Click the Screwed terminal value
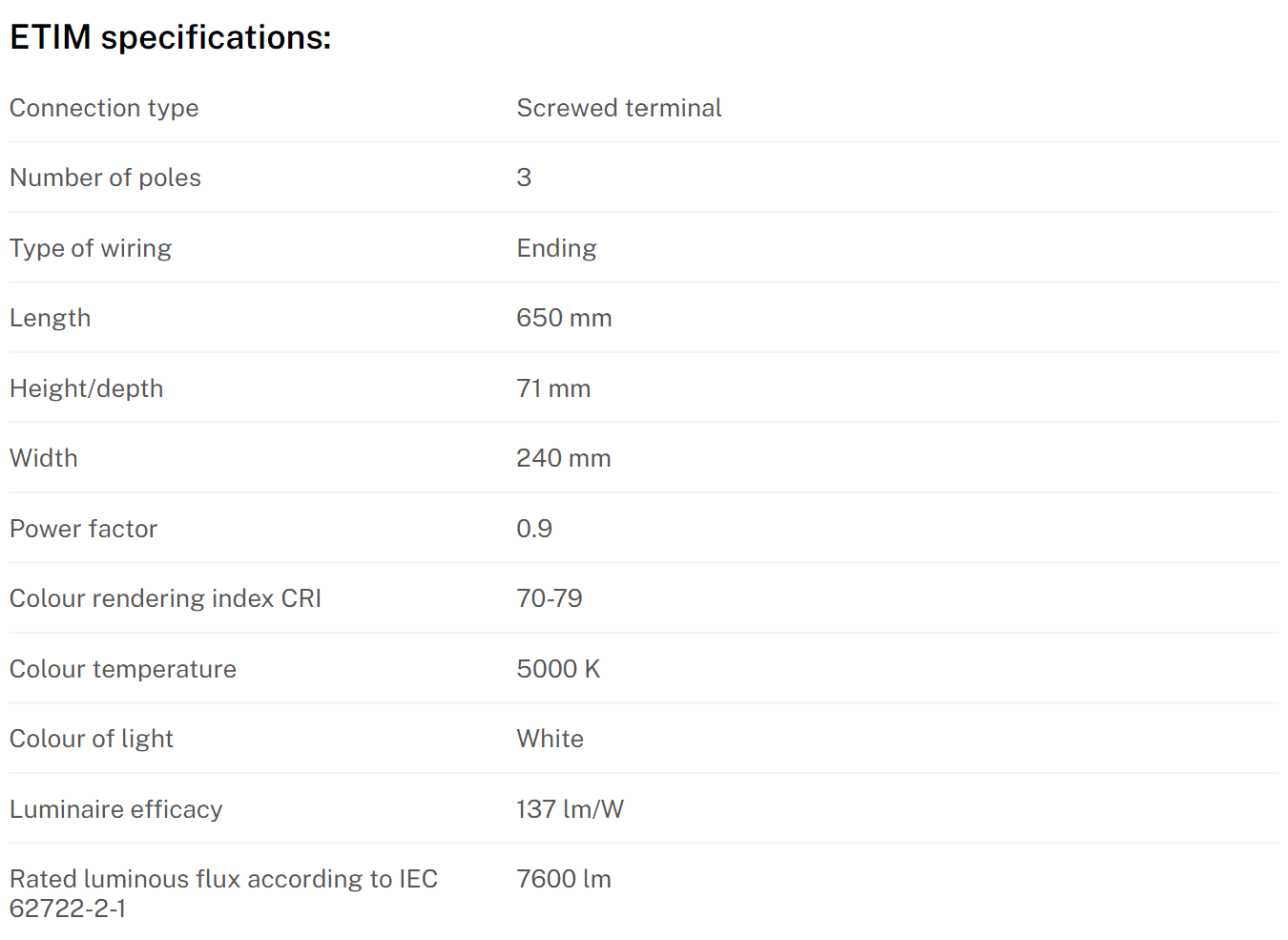Image resolution: width=1288 pixels, height=940 pixels. coord(618,108)
